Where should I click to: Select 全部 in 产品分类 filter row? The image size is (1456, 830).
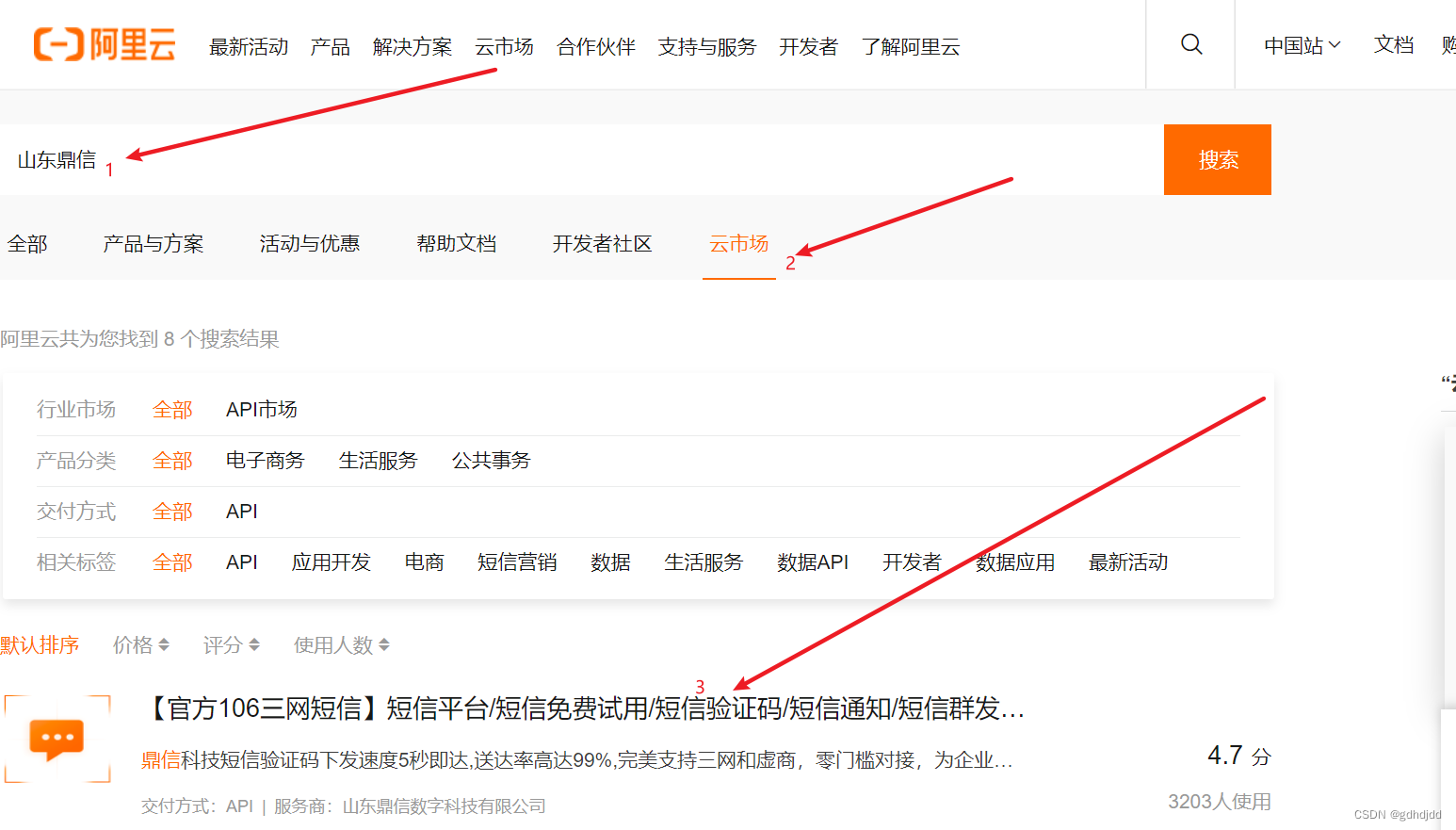172,461
